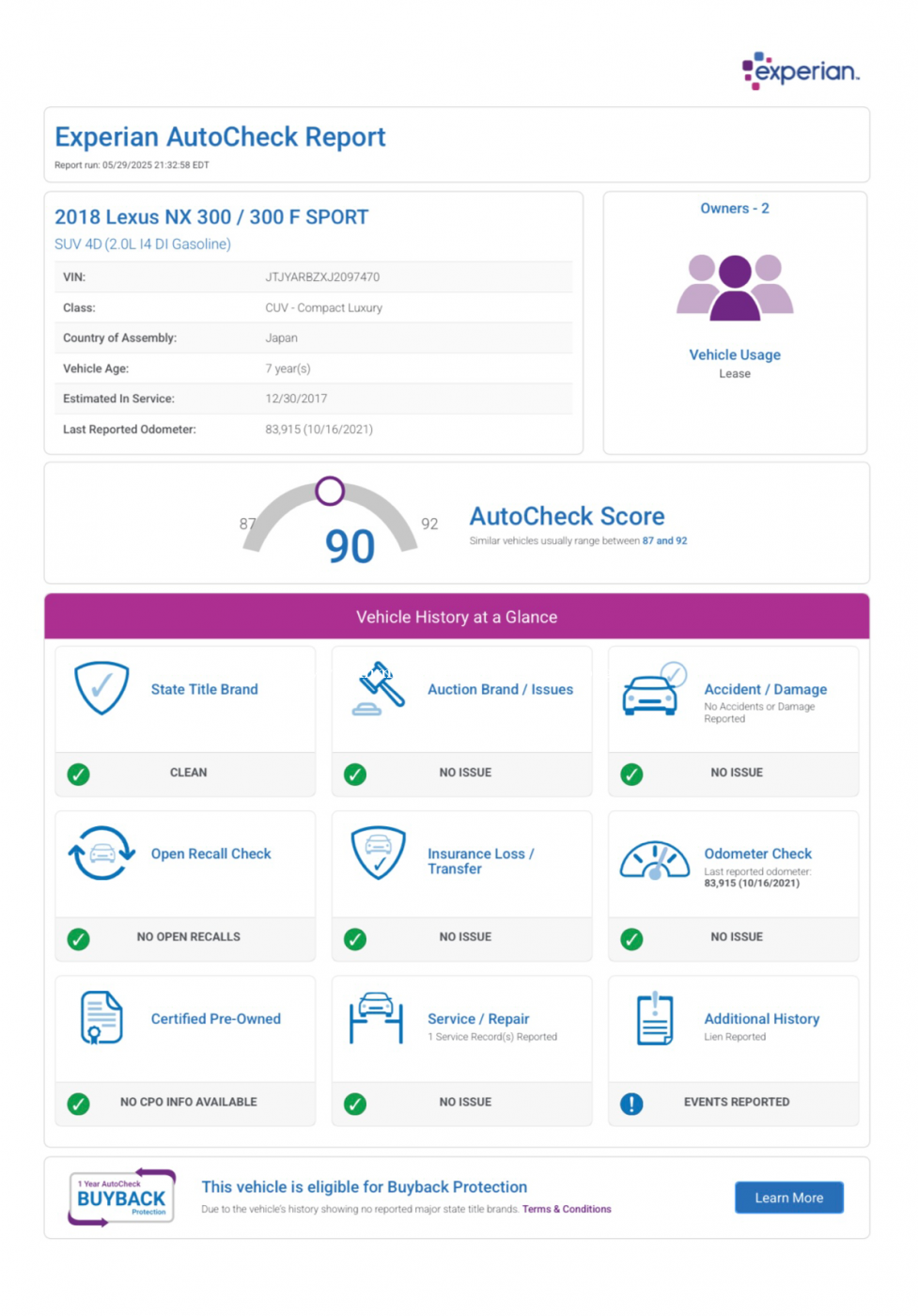
Task: Click the AutoCheck Score heading
Action: click(567, 516)
